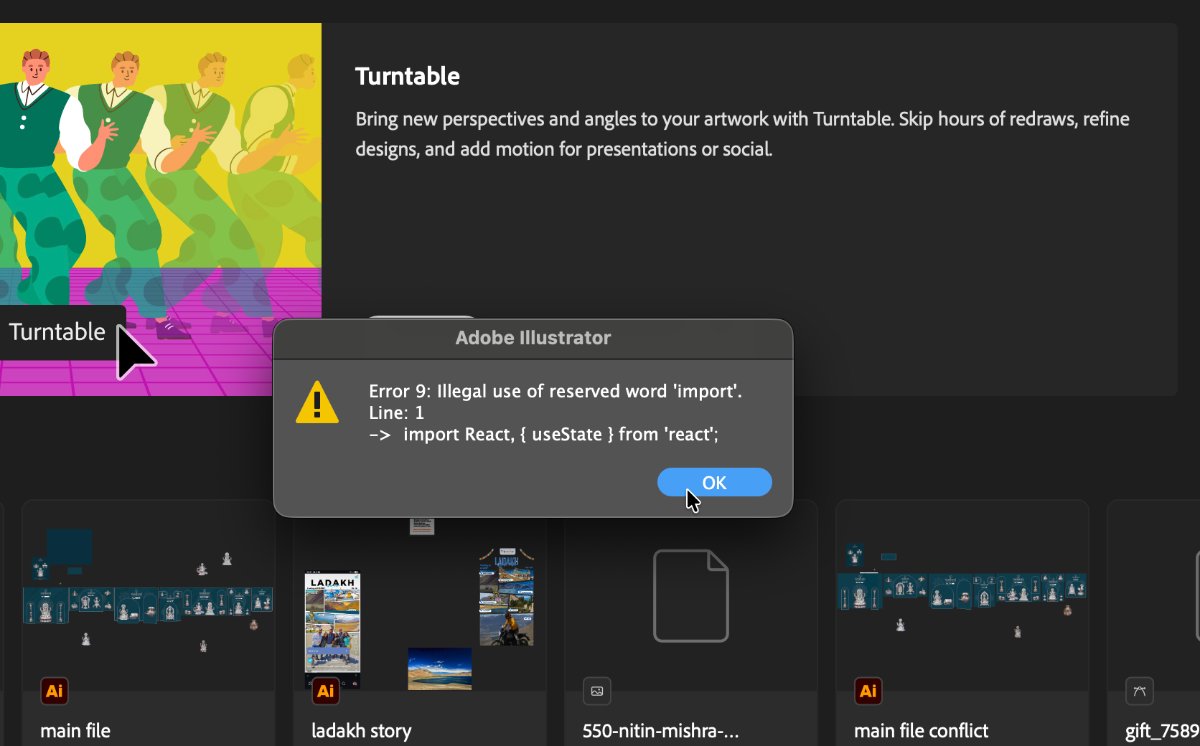This screenshot has height=746, width=1200.
Task: Select the 'main file' name label
Action: pyautogui.click(x=75, y=731)
